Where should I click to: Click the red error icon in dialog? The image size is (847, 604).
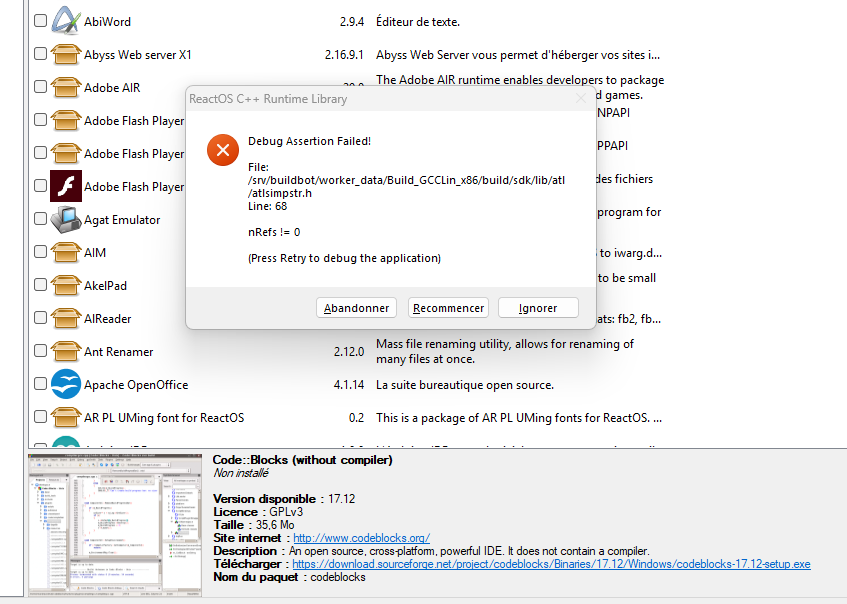(223, 150)
